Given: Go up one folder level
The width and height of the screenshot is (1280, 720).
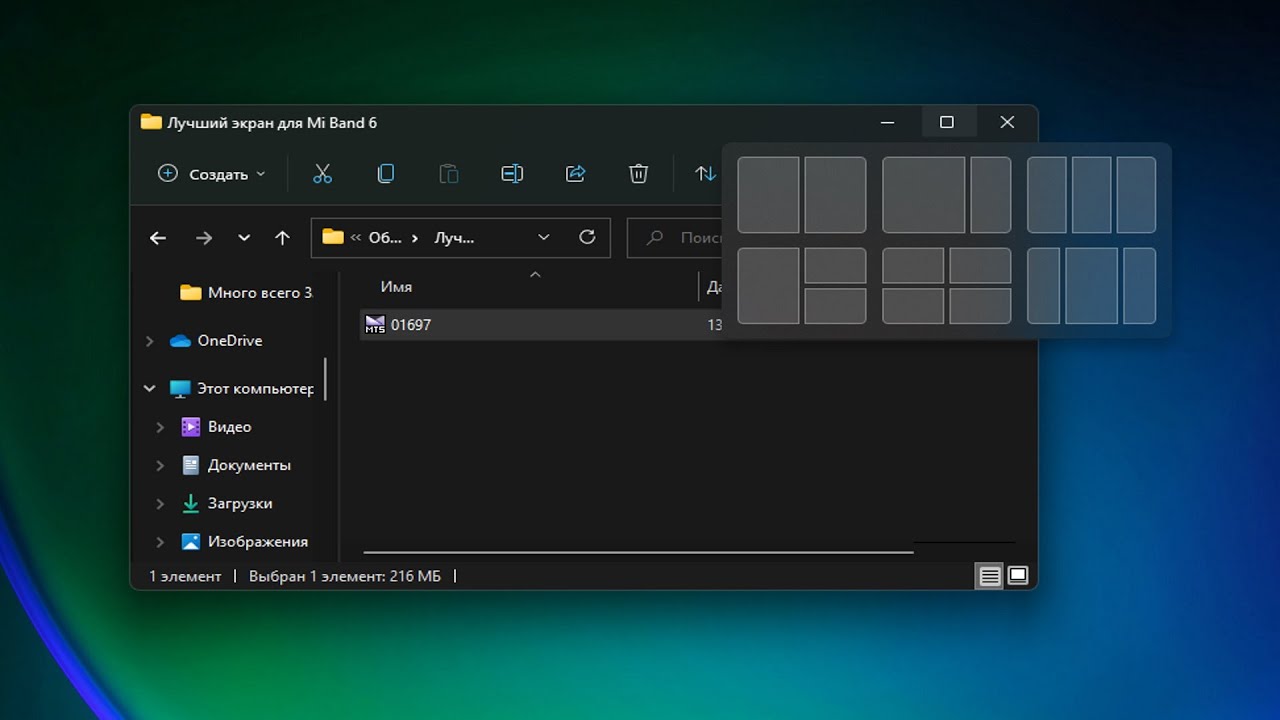Looking at the screenshot, I should 282,238.
